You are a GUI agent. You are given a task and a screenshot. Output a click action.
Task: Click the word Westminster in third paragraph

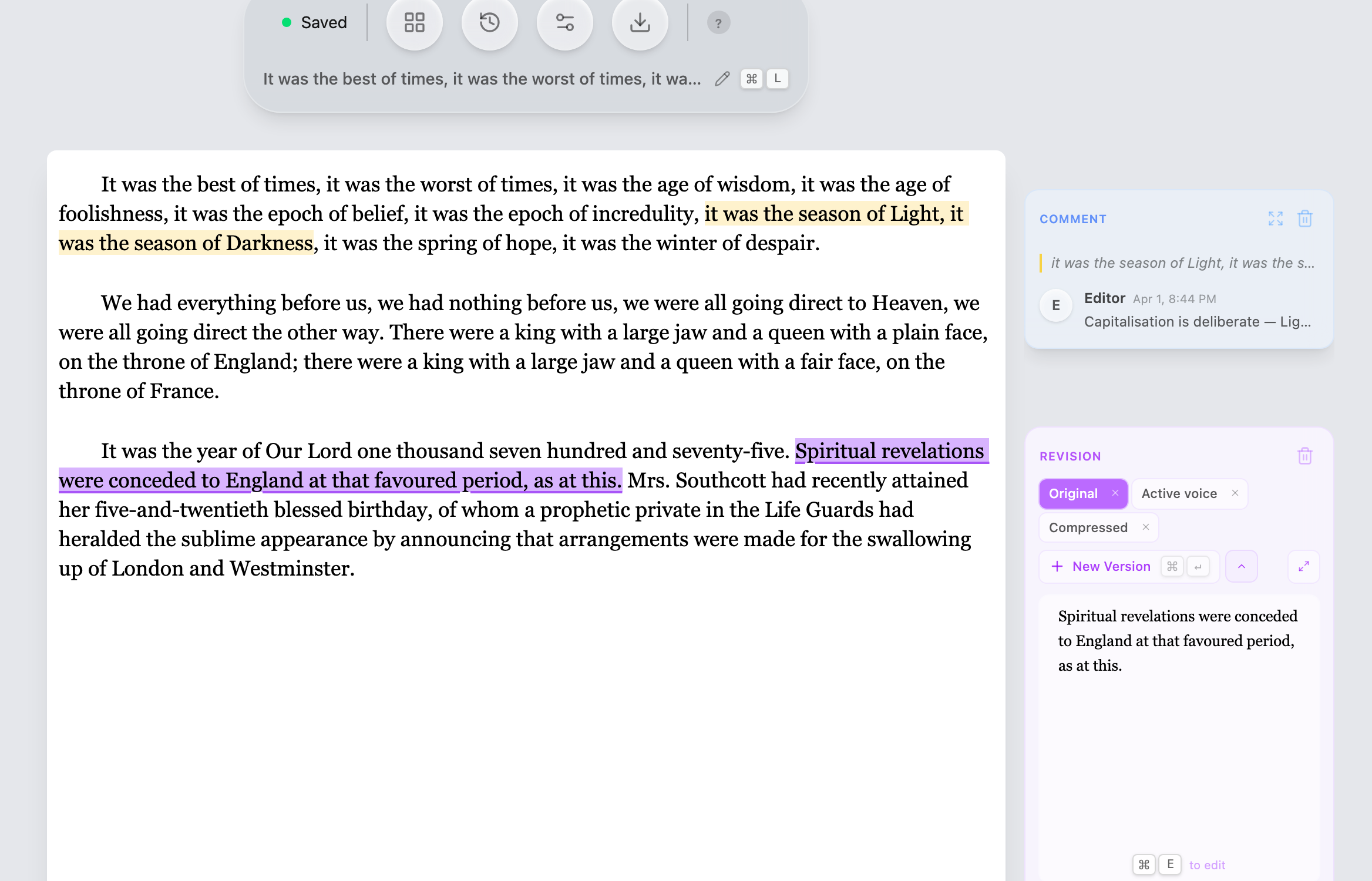coord(289,569)
